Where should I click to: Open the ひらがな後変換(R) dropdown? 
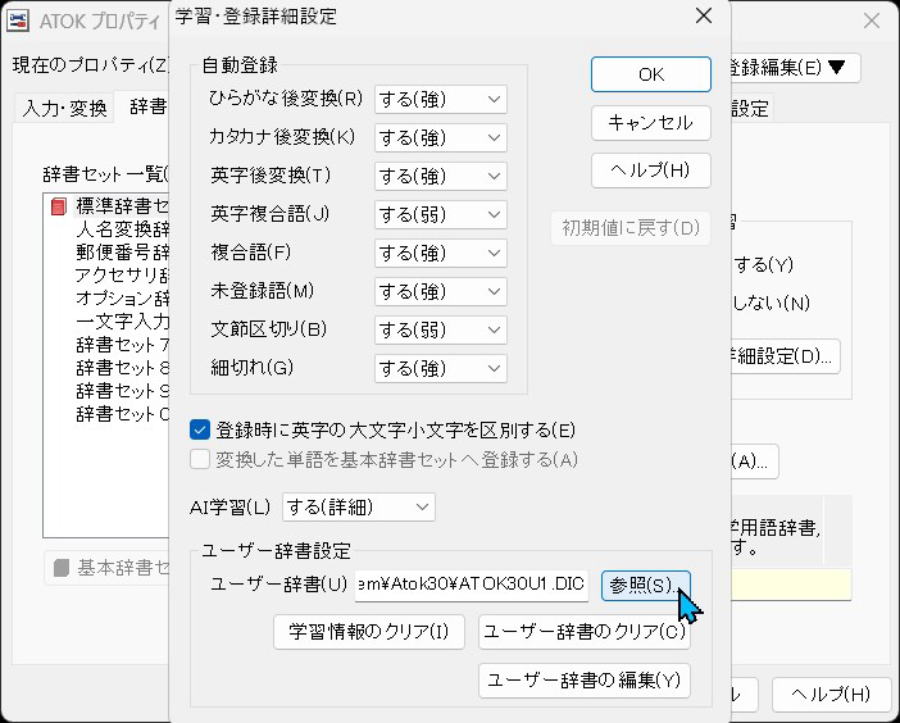click(440, 99)
